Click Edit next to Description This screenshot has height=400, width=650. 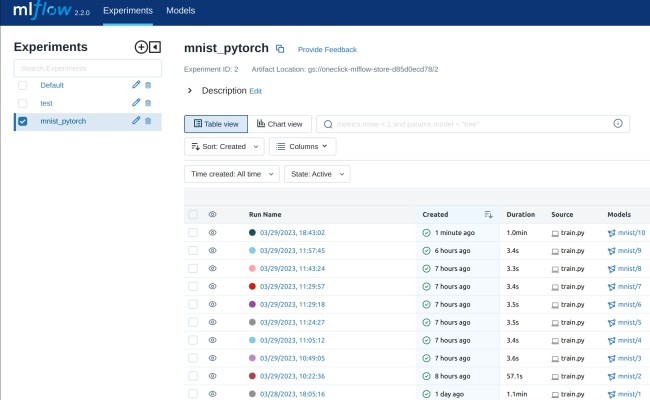255,91
